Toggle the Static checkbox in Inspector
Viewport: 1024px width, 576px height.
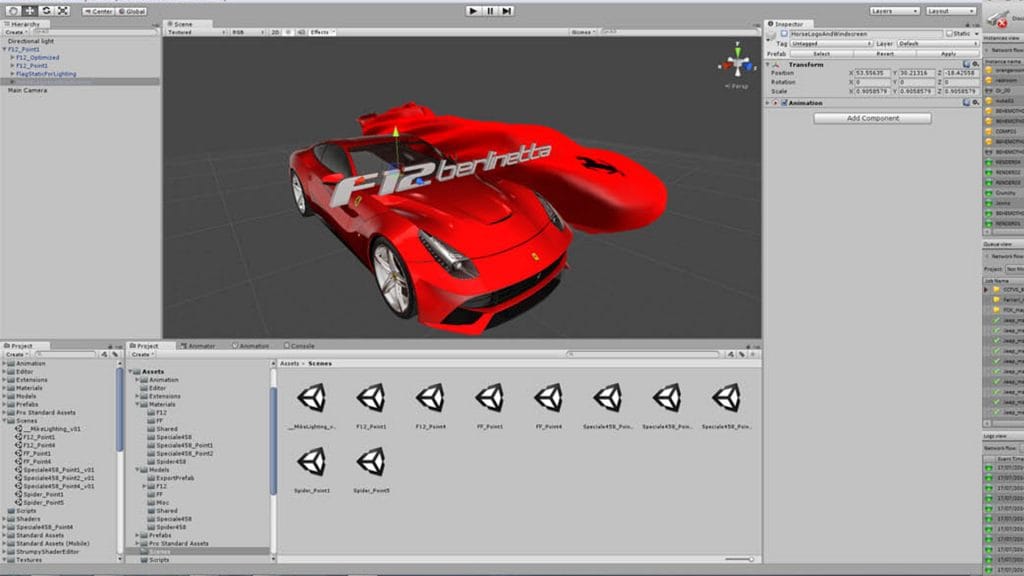coord(950,33)
